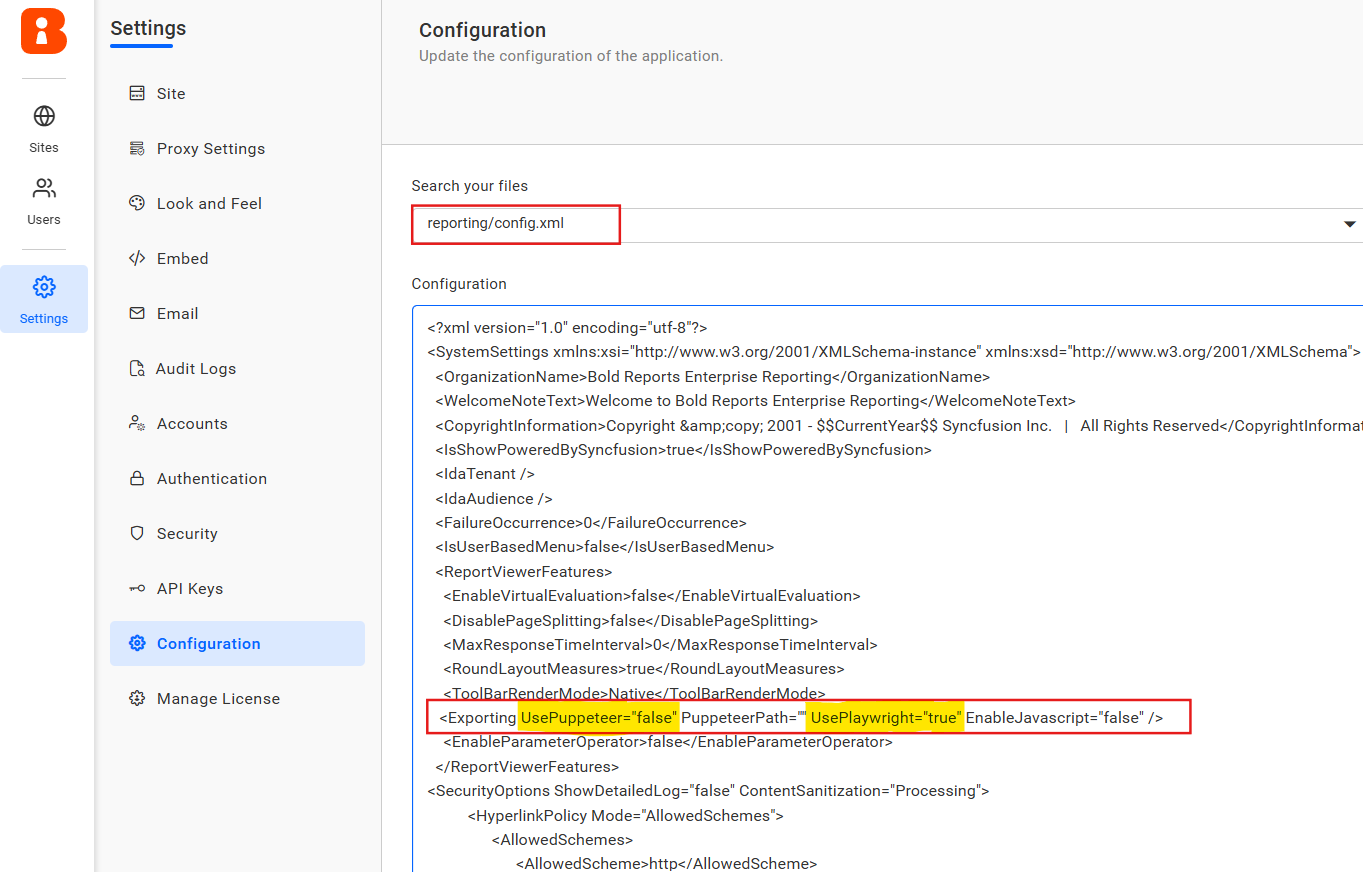Click the DisablePageSplitting line

(x=630, y=621)
